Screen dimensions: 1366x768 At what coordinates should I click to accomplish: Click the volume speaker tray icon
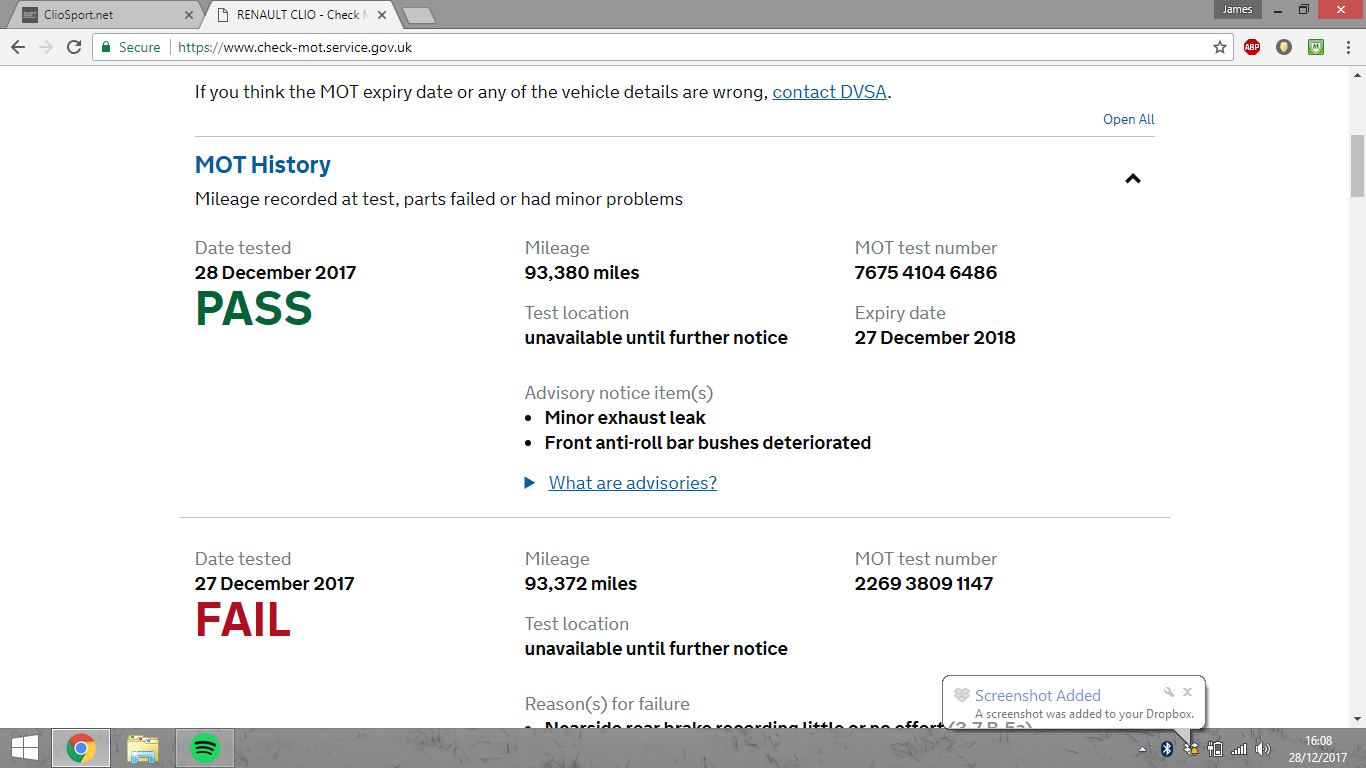[1263, 749]
